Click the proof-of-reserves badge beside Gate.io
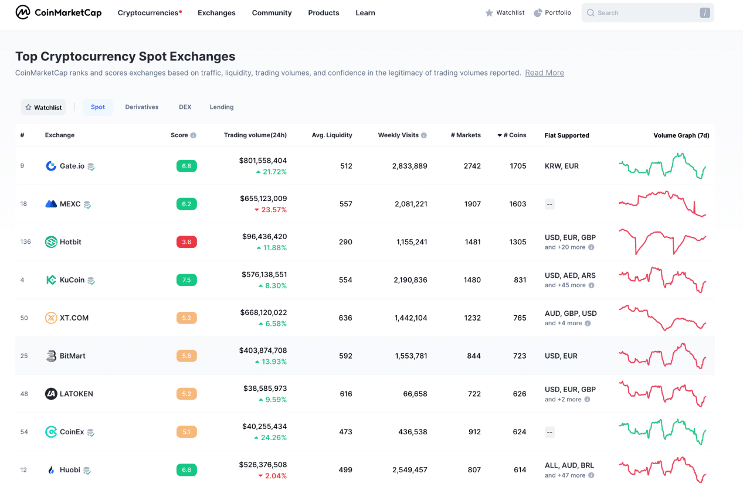 pos(91,166)
